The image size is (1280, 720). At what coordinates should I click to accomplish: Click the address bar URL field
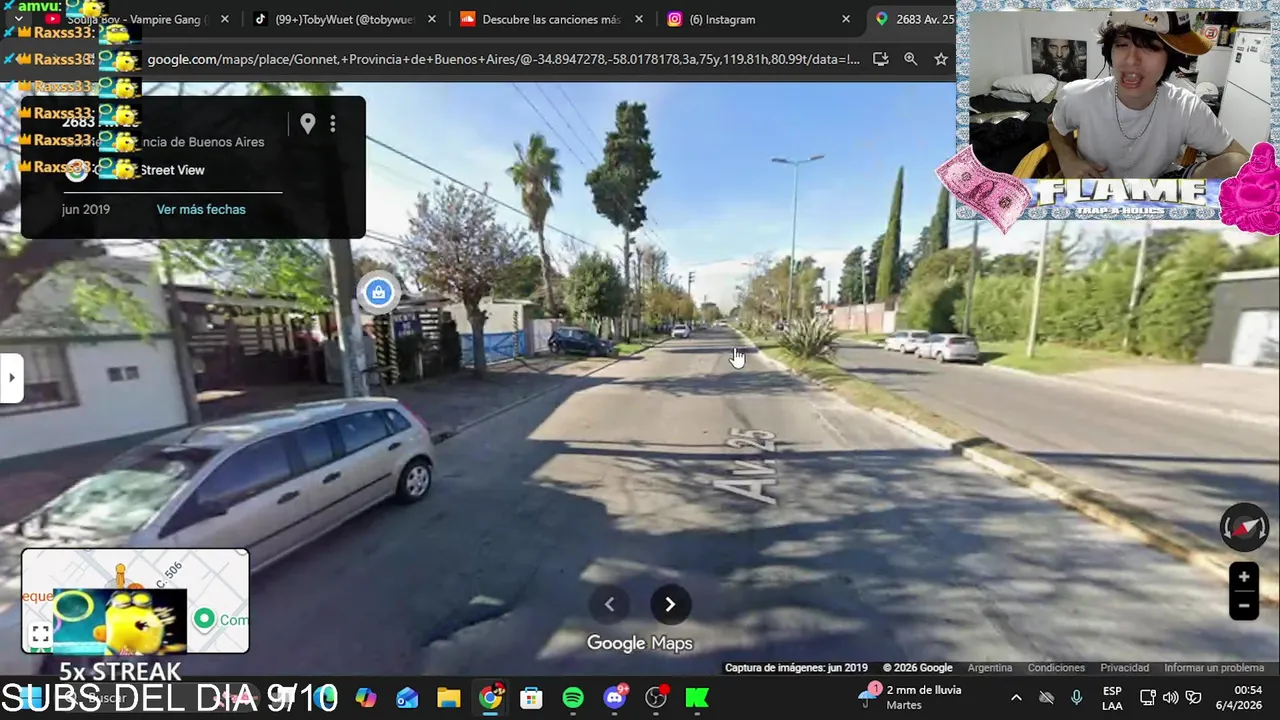point(503,59)
